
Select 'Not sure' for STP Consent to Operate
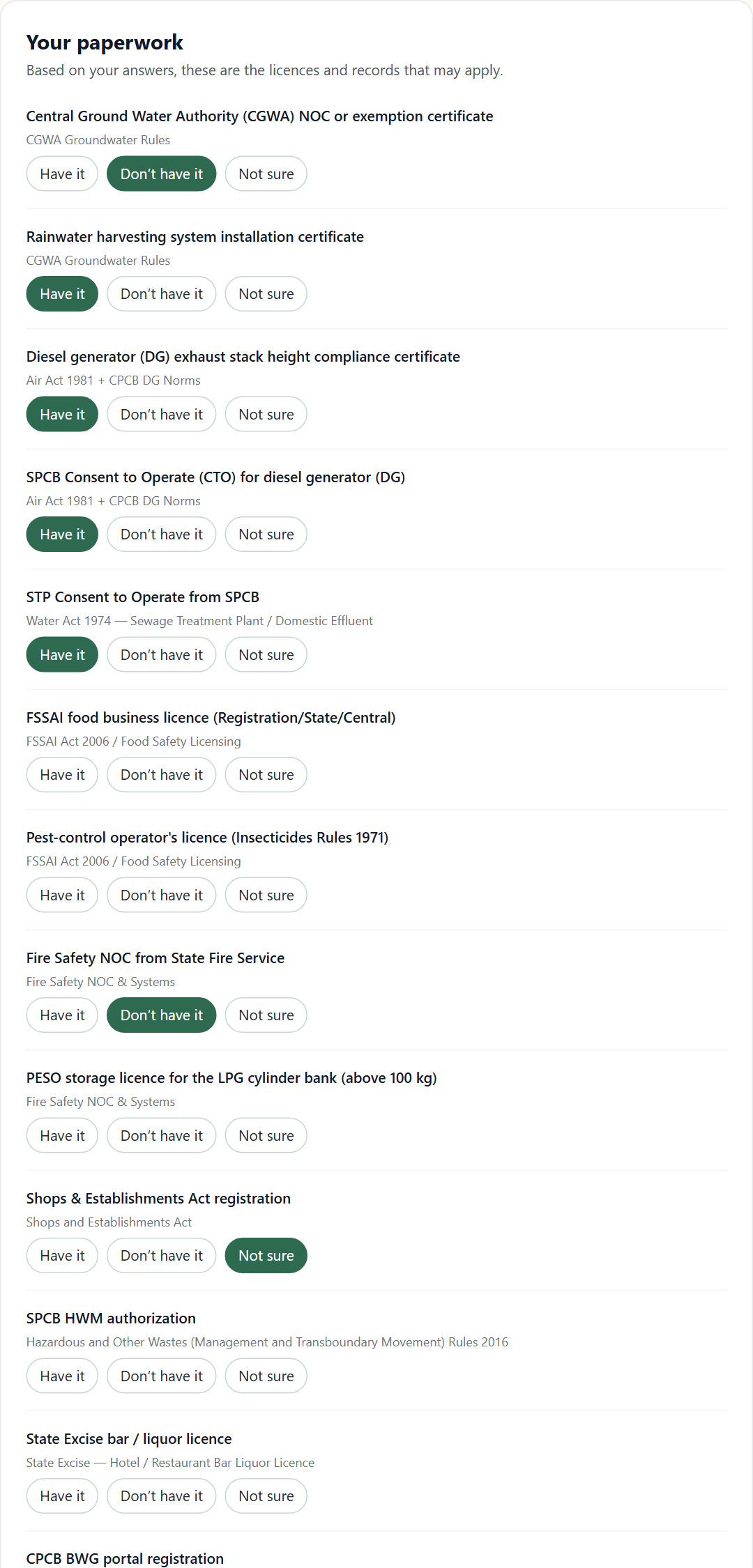[266, 654]
